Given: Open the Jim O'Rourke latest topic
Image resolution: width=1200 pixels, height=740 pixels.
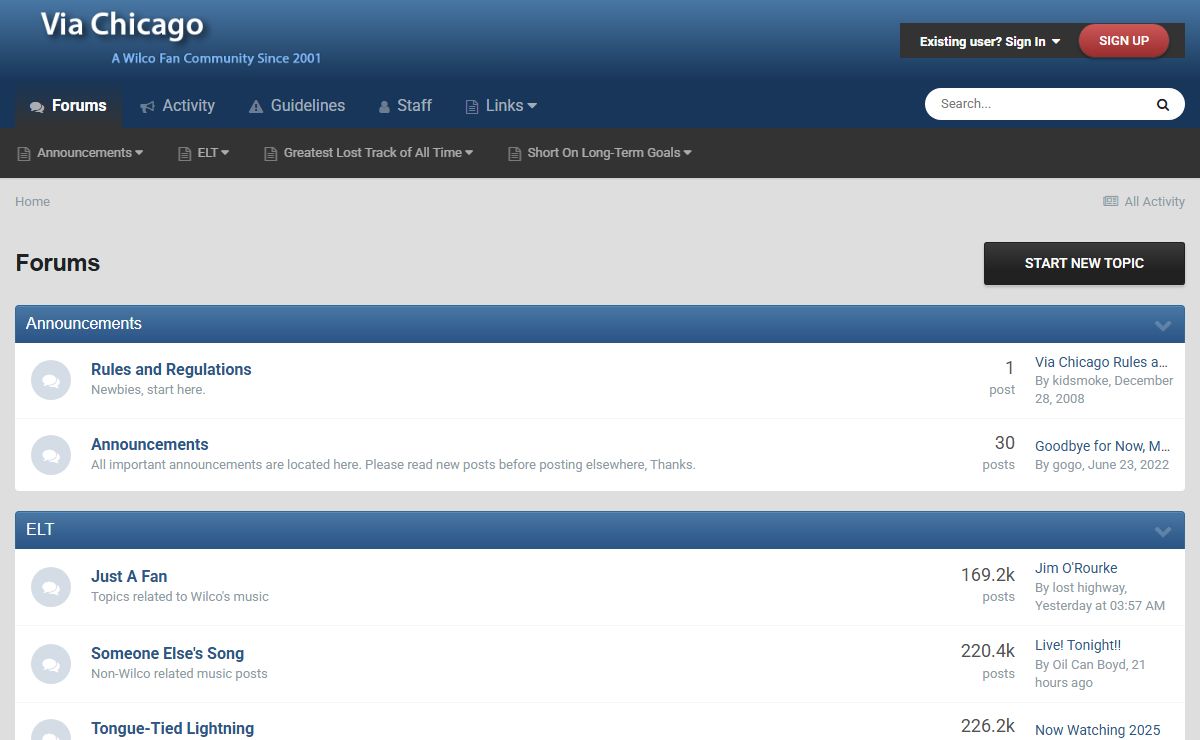Looking at the screenshot, I should [1076, 568].
